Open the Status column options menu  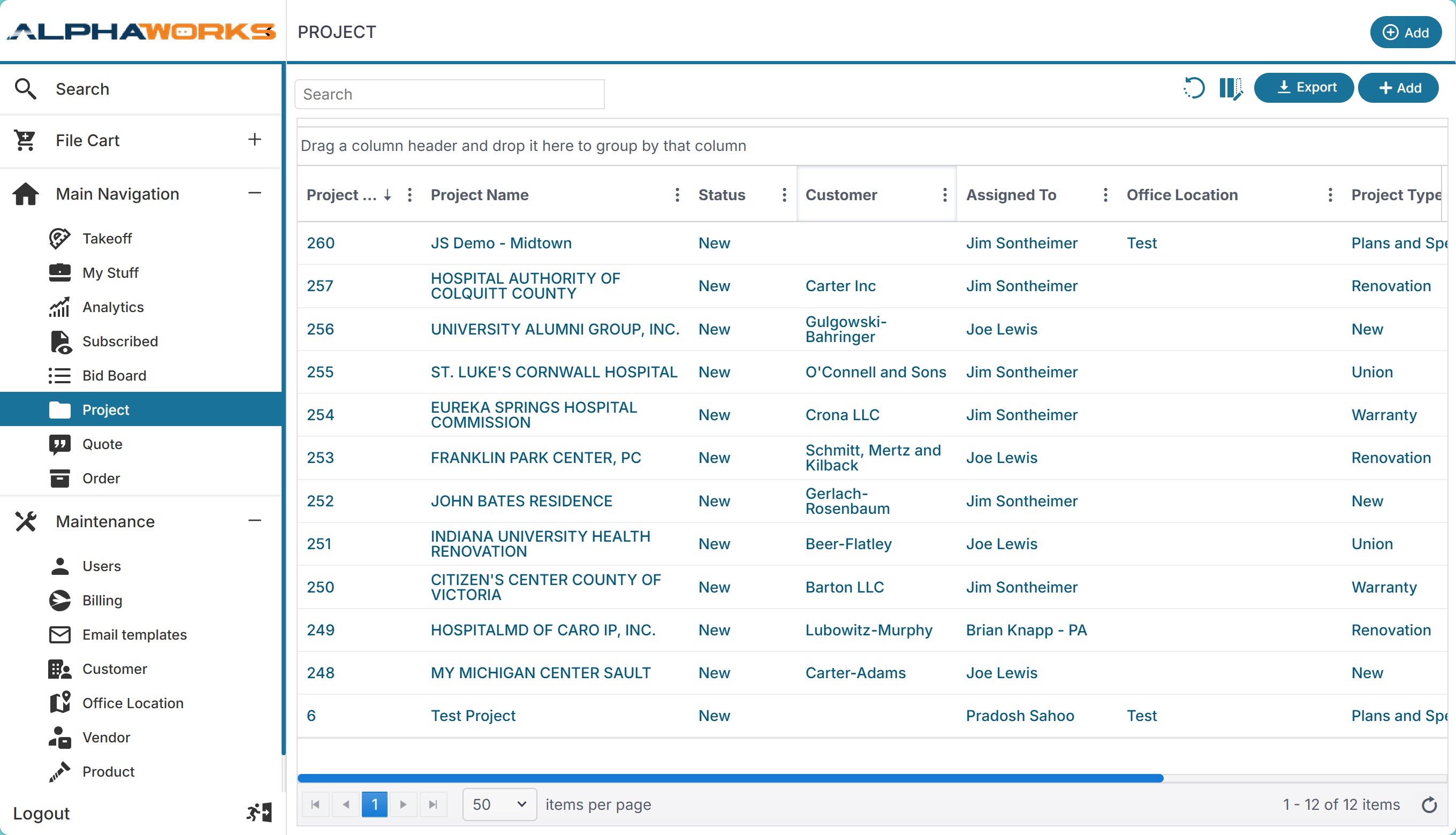pos(784,195)
